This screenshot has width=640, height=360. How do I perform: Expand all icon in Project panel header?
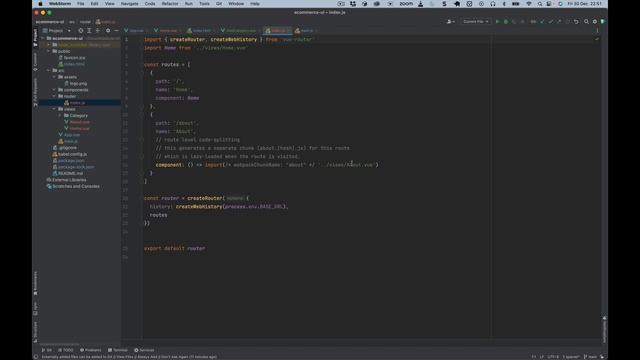coord(89,31)
